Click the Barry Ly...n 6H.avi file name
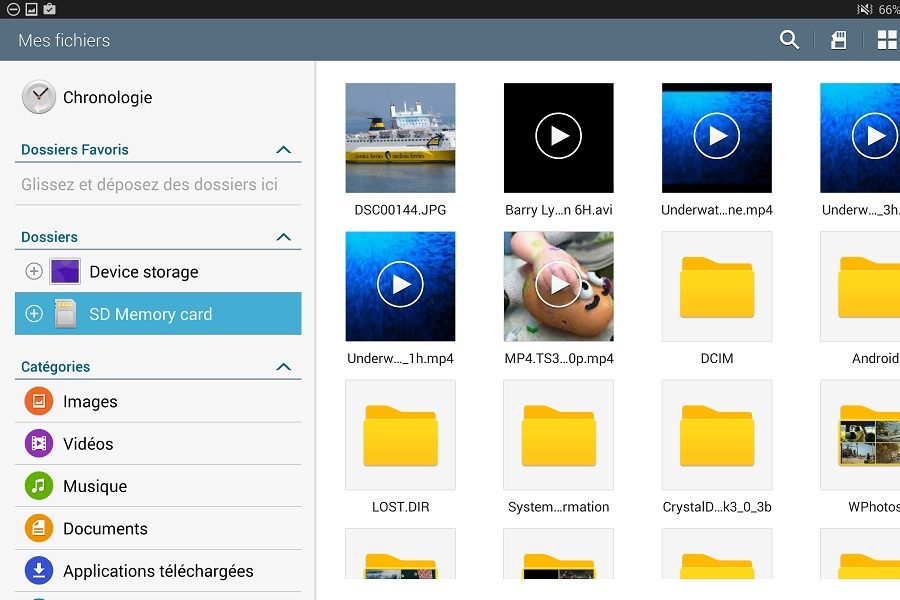This screenshot has height=600, width=900. click(x=558, y=210)
